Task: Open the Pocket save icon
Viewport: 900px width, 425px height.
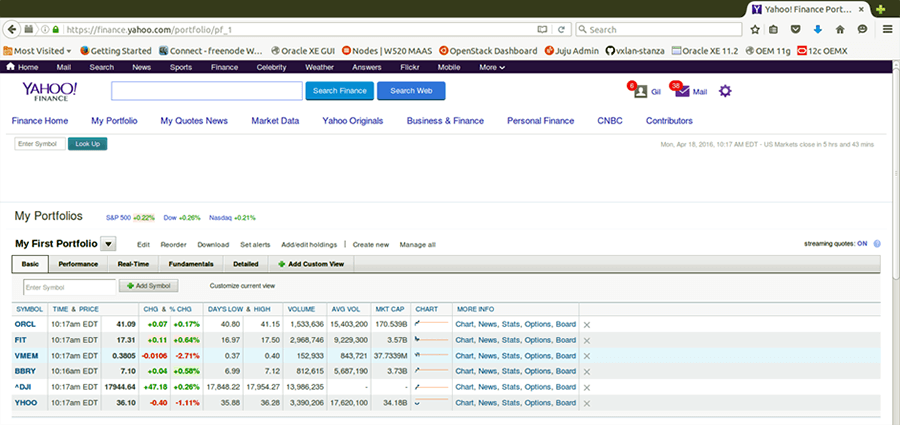Action: (796, 29)
